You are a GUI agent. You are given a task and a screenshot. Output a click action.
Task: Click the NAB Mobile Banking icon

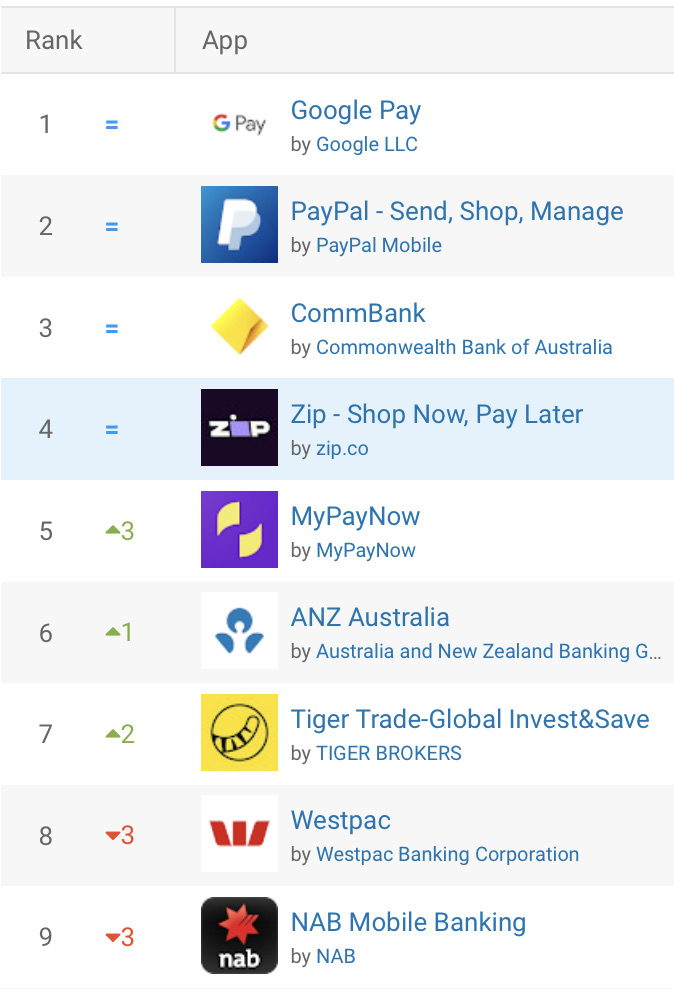239,936
